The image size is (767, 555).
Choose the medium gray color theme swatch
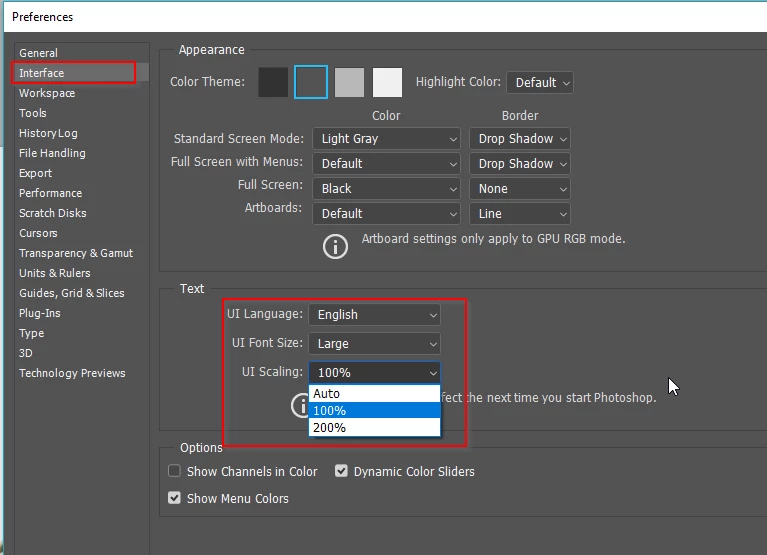pyautogui.click(x=349, y=82)
